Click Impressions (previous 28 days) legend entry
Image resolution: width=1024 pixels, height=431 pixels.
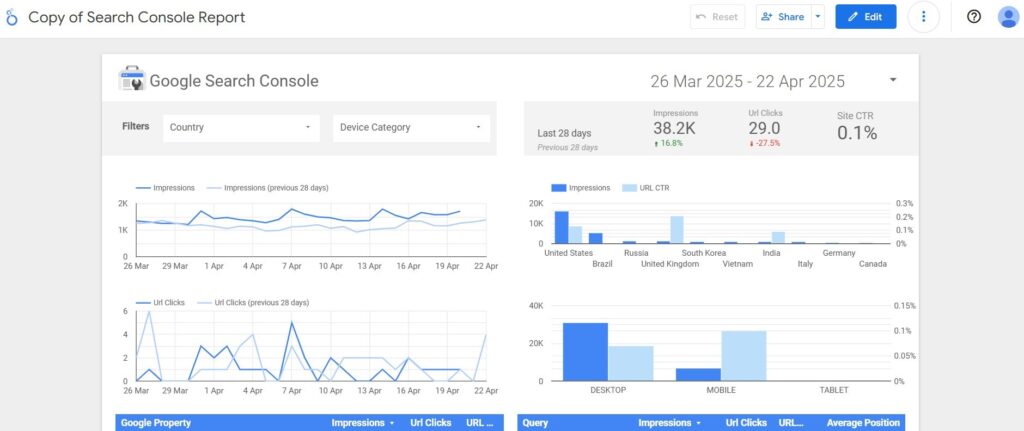pos(267,188)
